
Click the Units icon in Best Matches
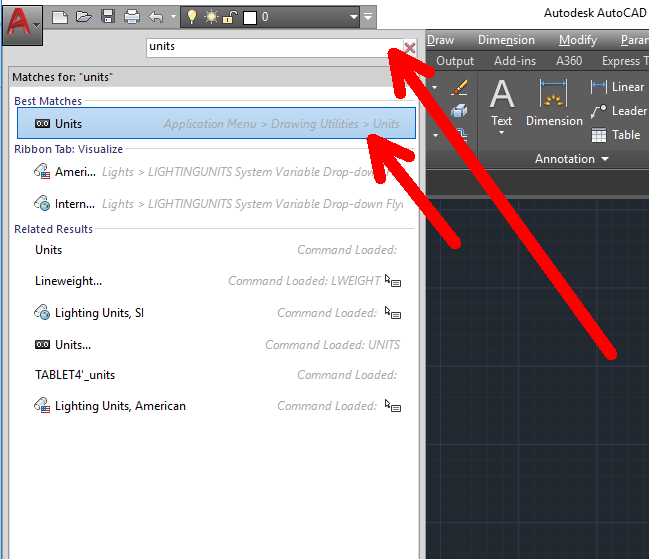(42, 124)
